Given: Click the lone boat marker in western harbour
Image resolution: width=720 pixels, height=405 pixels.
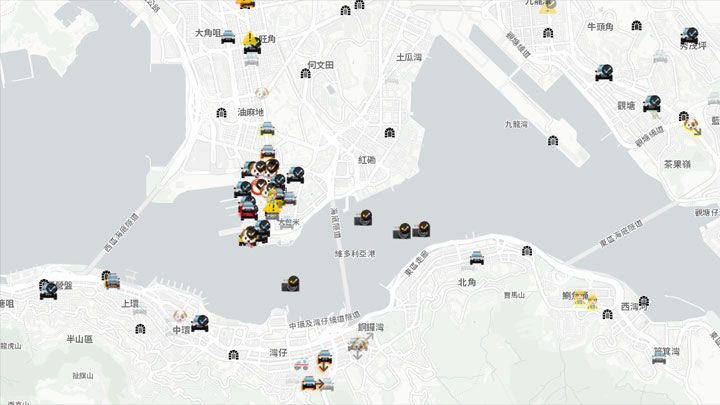Looking at the screenshot, I should click(291, 284).
